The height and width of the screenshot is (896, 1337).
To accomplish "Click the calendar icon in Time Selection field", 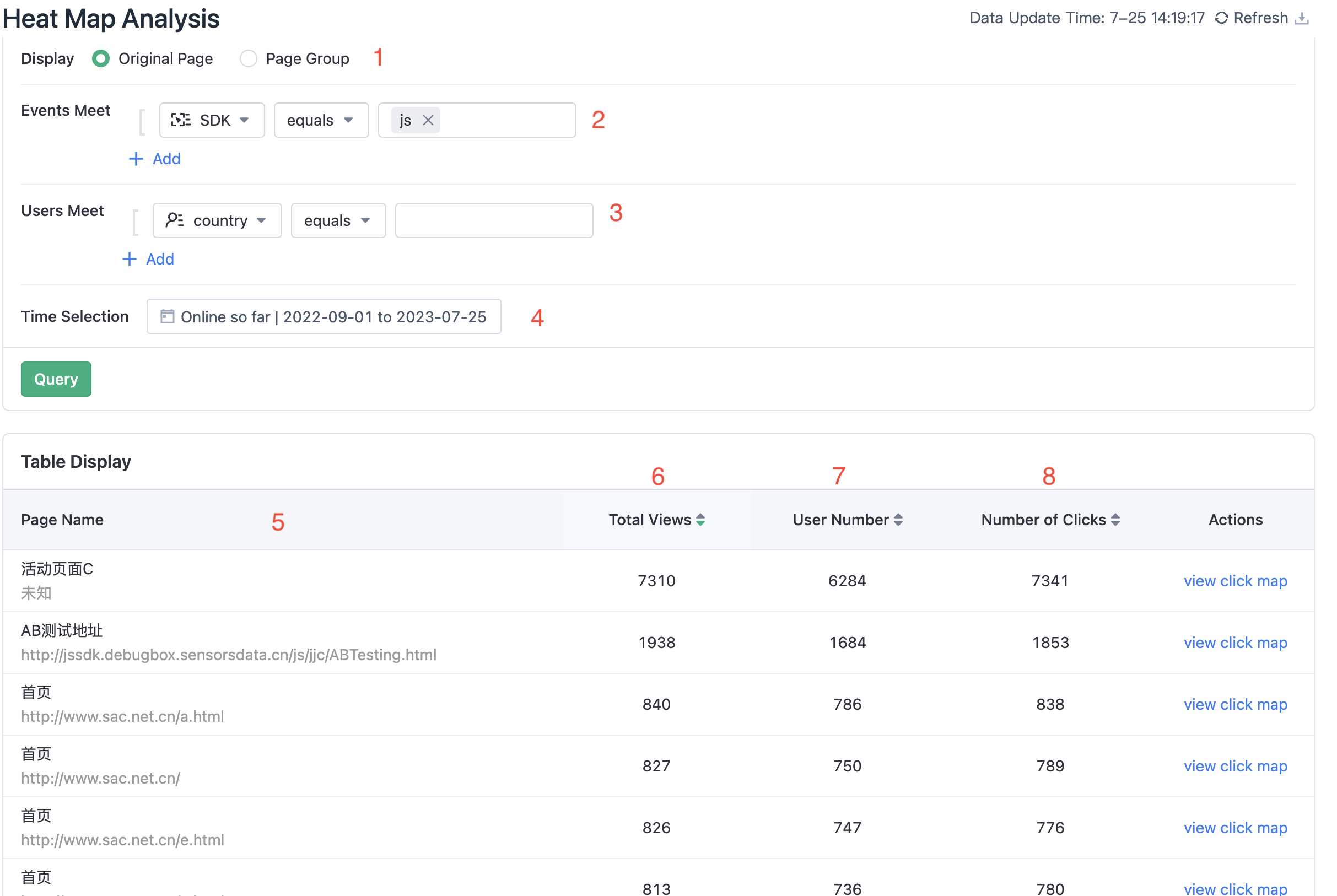I will point(166,316).
